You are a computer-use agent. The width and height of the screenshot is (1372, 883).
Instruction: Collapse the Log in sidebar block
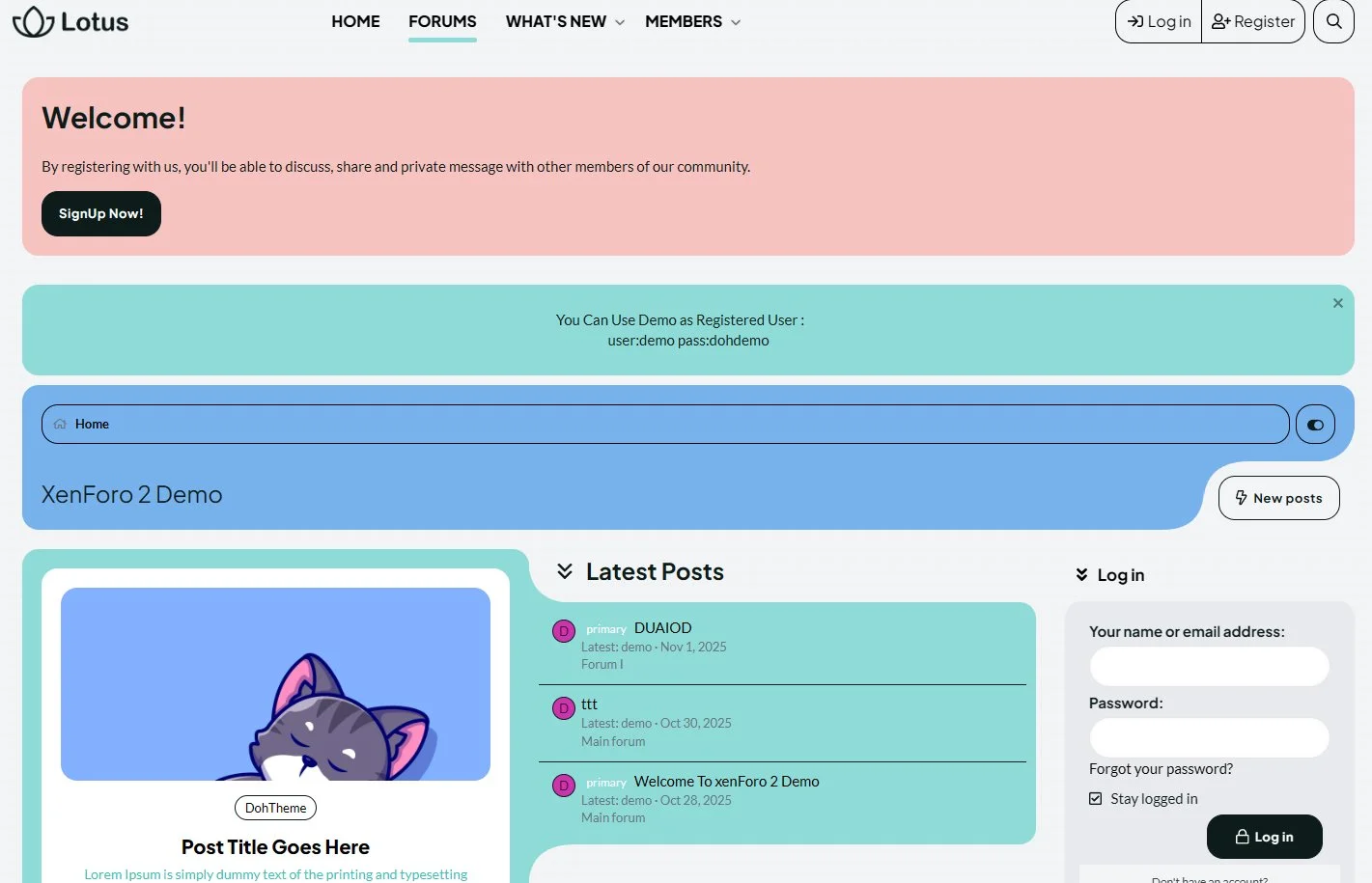pyautogui.click(x=1081, y=575)
